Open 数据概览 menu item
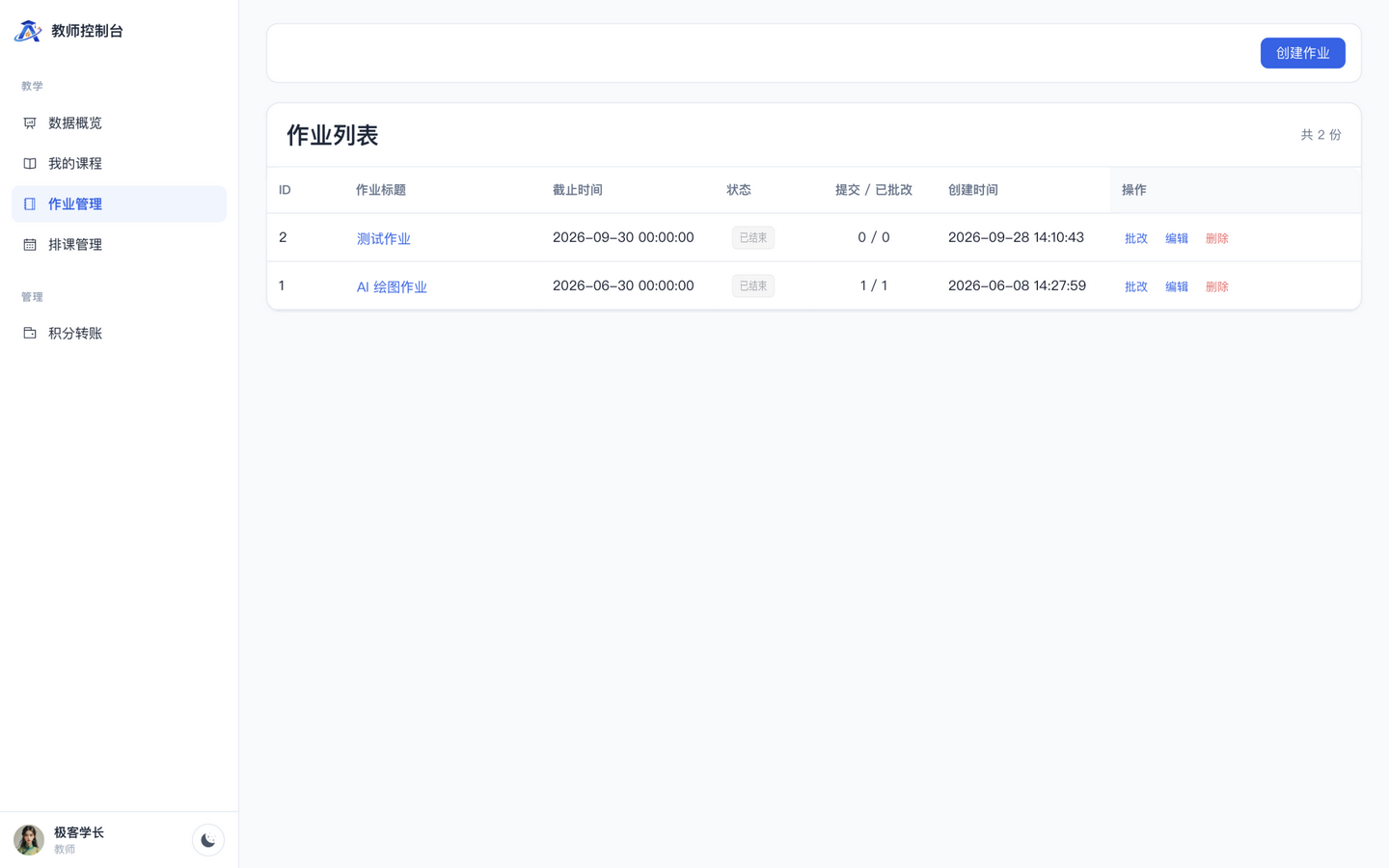This screenshot has width=1389, height=868. pyautogui.click(x=119, y=123)
